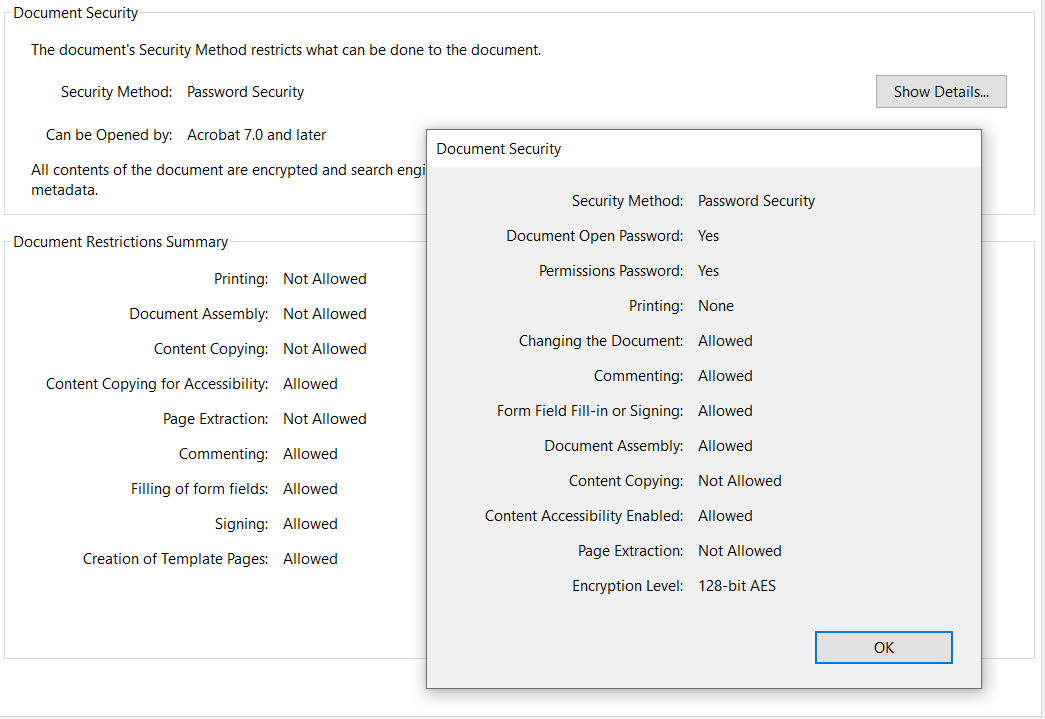Click the "Permissions Password" label

click(611, 271)
